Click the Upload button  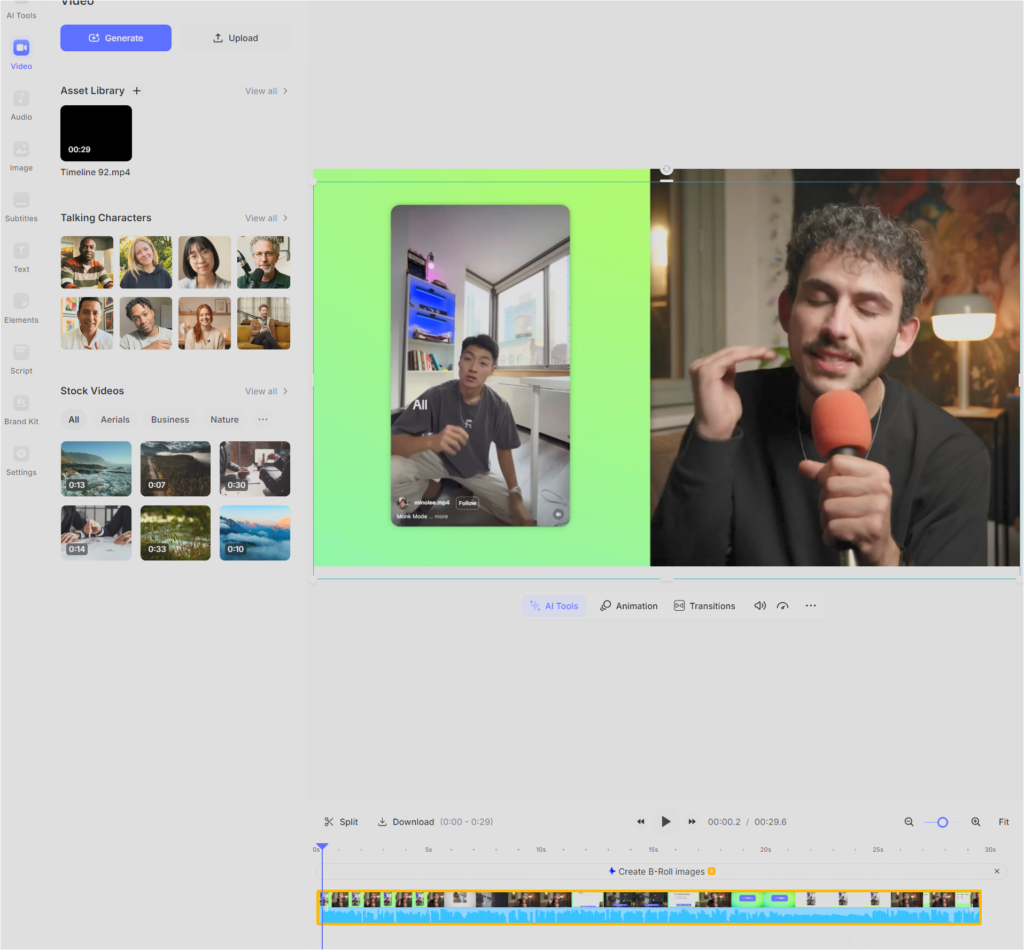click(236, 38)
